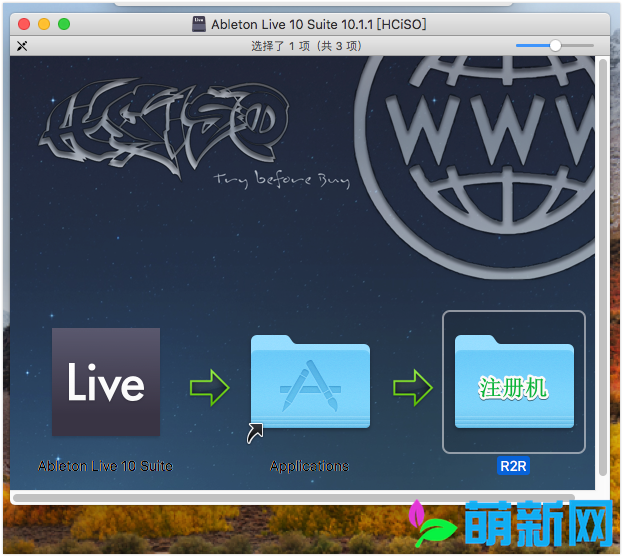The height and width of the screenshot is (557, 623).
Task: Click the "选择了 1 项 (共 3 项)" status text
Action: point(306,46)
